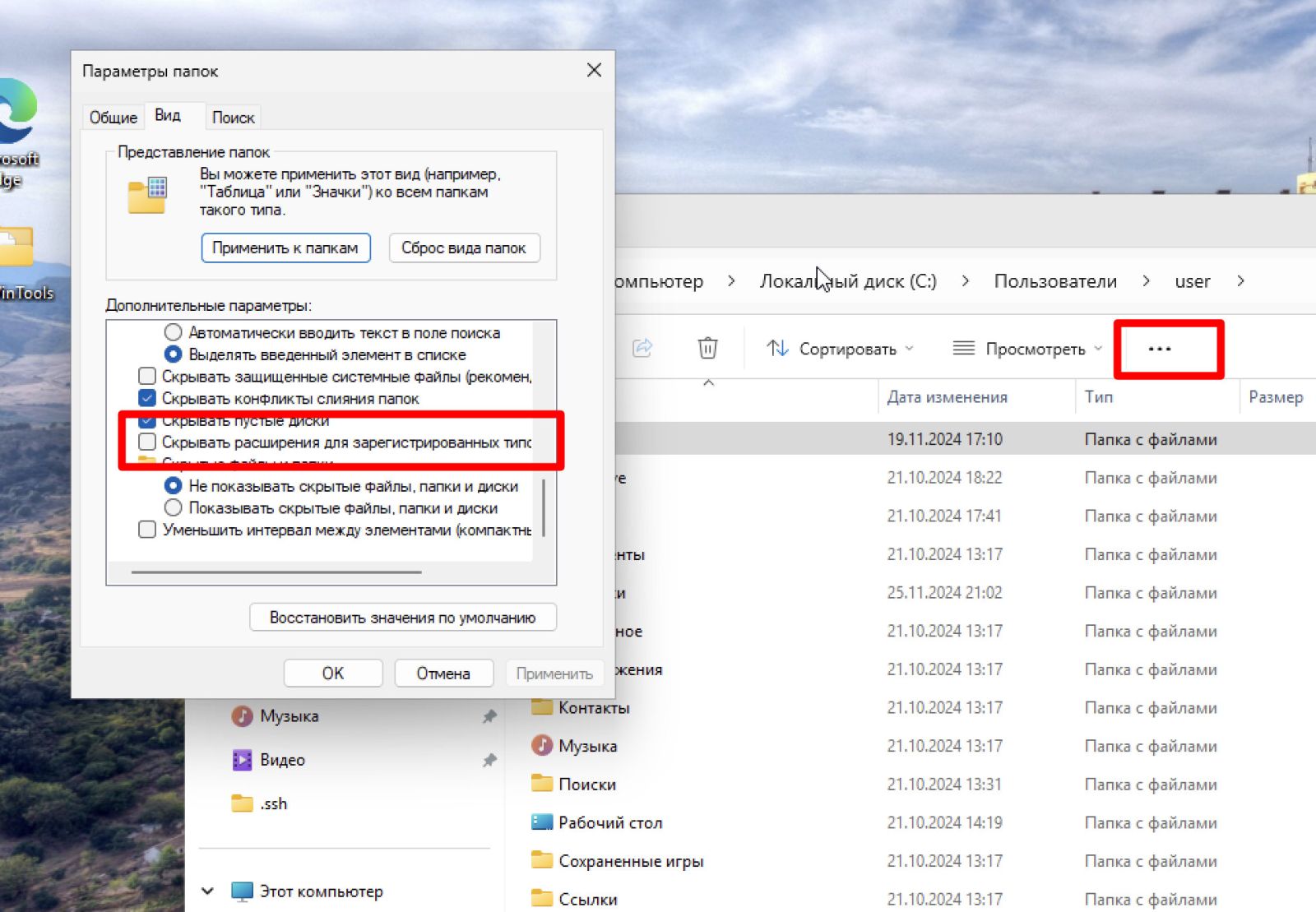Click the horizontal scrollbar in advanced settings list

point(276,572)
